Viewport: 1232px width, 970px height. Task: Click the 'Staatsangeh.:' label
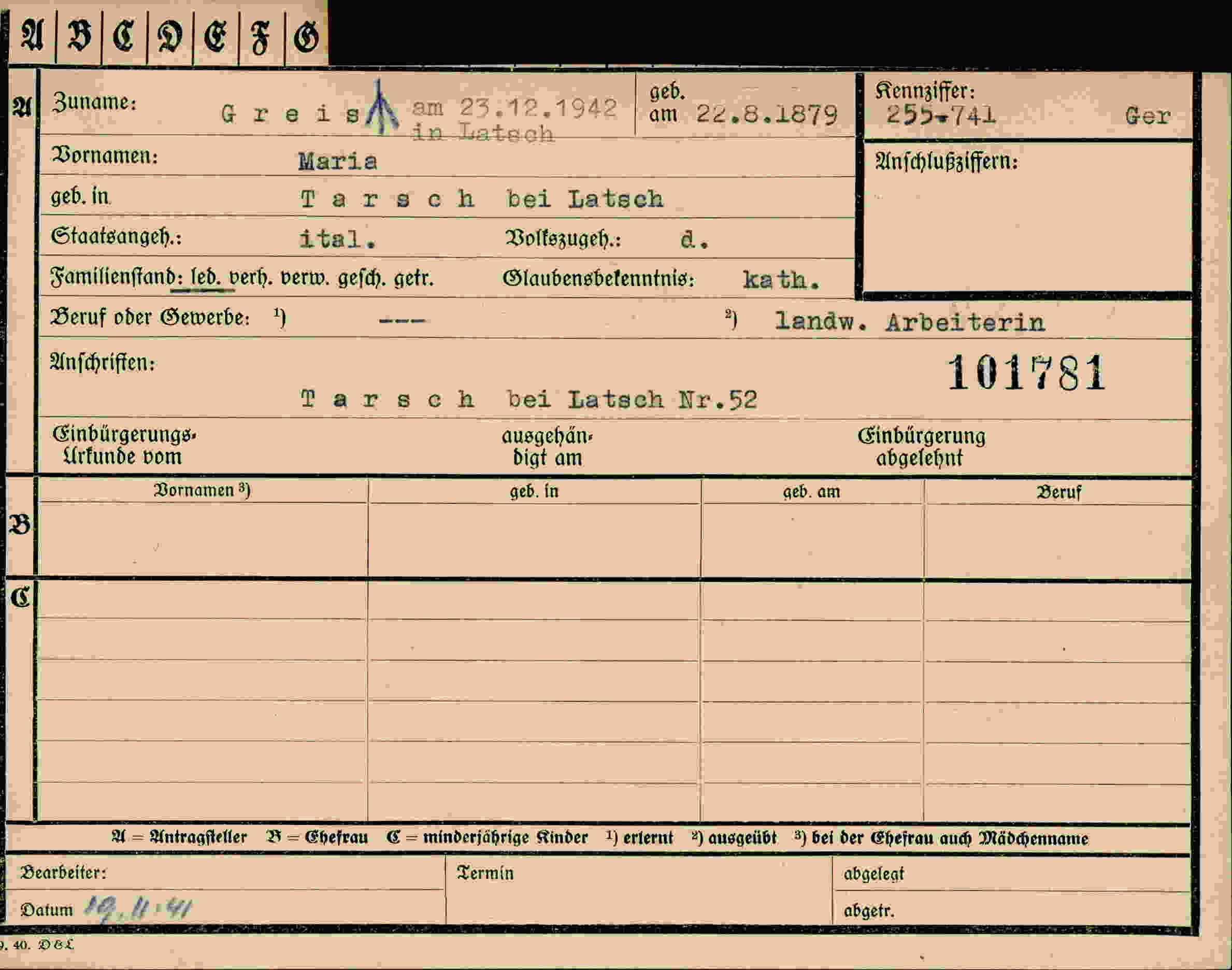(117, 237)
